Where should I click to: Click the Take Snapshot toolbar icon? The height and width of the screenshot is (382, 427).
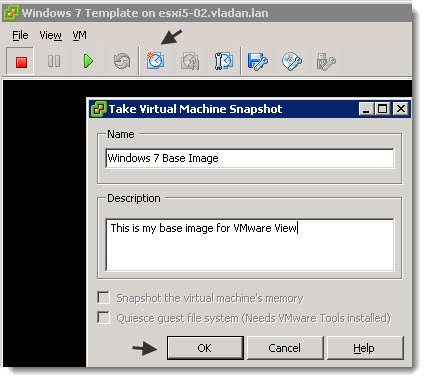tap(155, 61)
